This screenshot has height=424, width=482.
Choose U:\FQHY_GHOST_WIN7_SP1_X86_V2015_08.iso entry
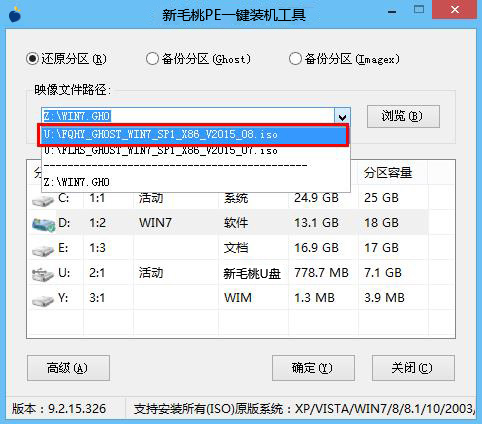(193, 135)
